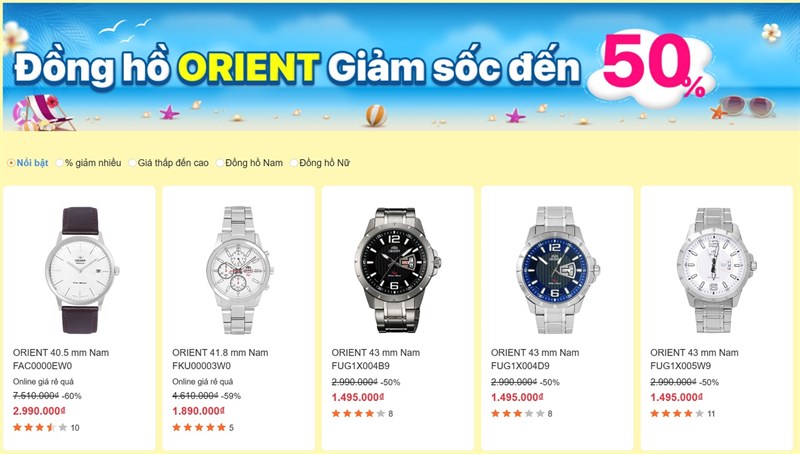Click the ORIENT 40.5 mm Nam FAC0000EW0 title
The height and width of the screenshot is (454, 800).
(61, 359)
